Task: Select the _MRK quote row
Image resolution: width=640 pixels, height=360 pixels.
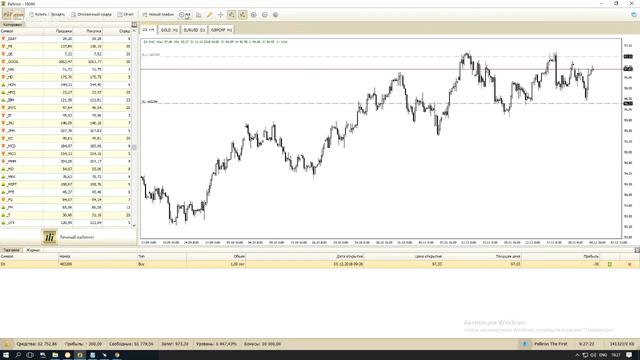Action: tap(65, 177)
